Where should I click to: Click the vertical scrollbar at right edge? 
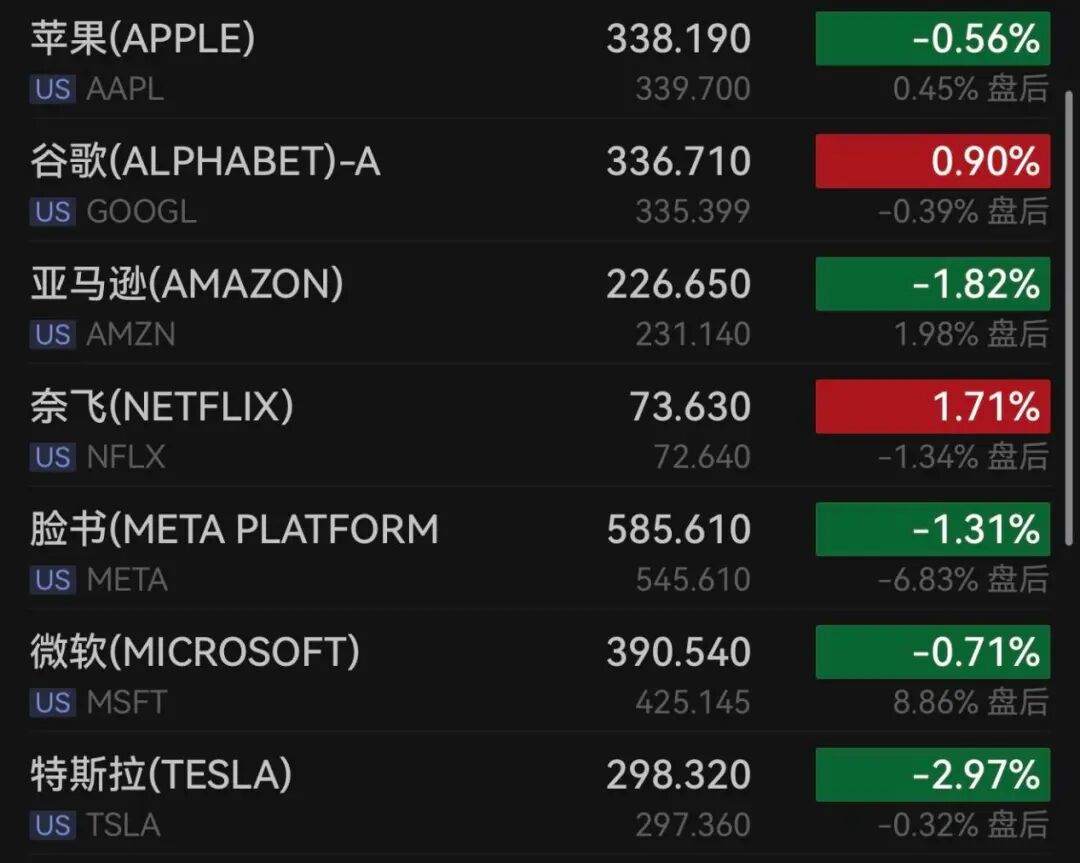click(1069, 318)
